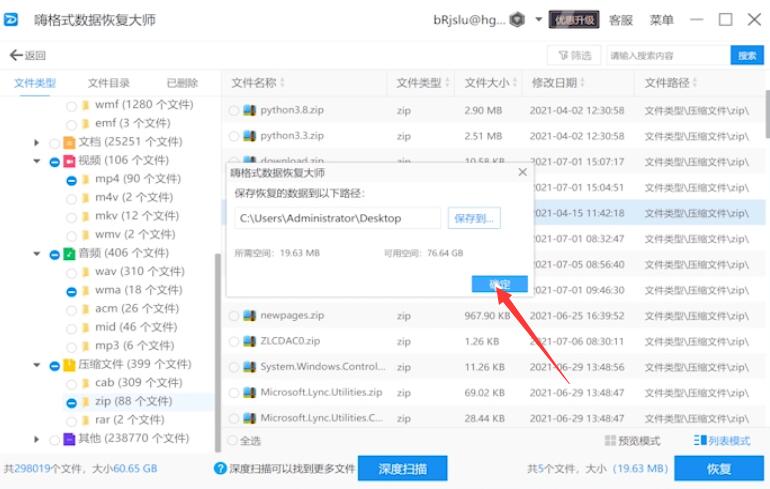Click the 视频 category icon
The height and width of the screenshot is (489, 770).
(x=69, y=161)
